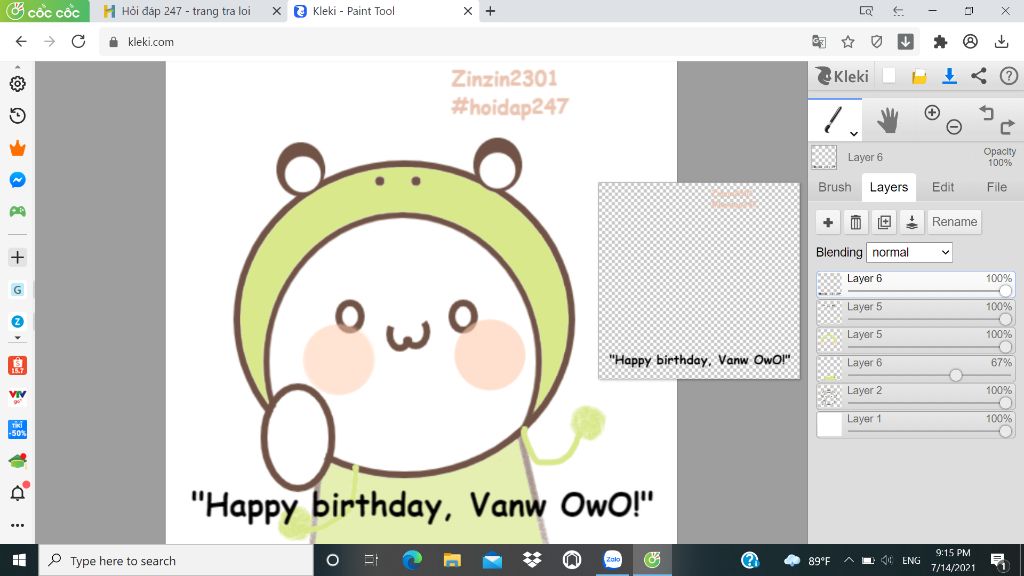
Task: Rename the selected layer
Action: tap(954, 222)
